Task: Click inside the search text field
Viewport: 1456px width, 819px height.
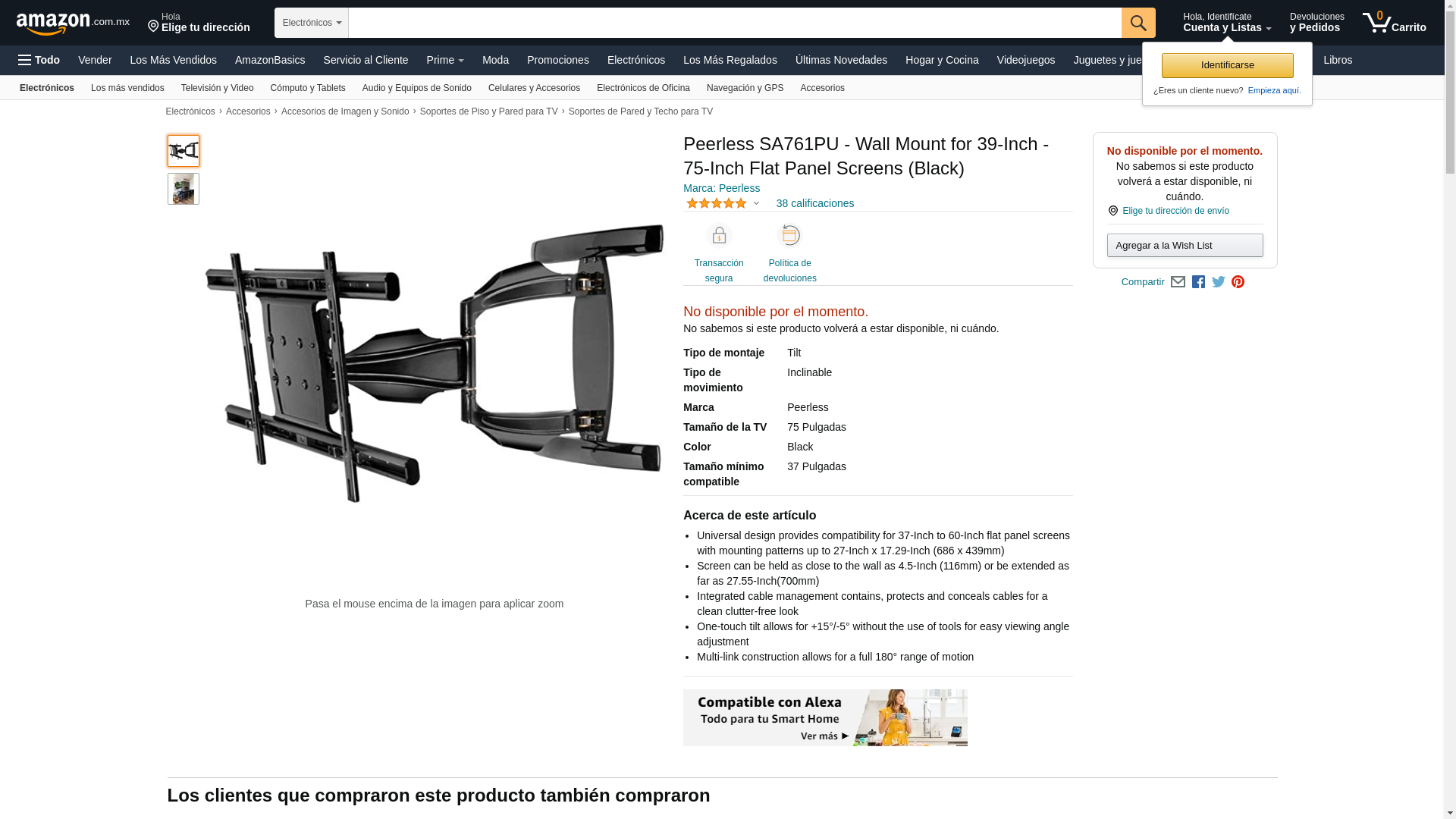Action: pyautogui.click(x=735, y=23)
